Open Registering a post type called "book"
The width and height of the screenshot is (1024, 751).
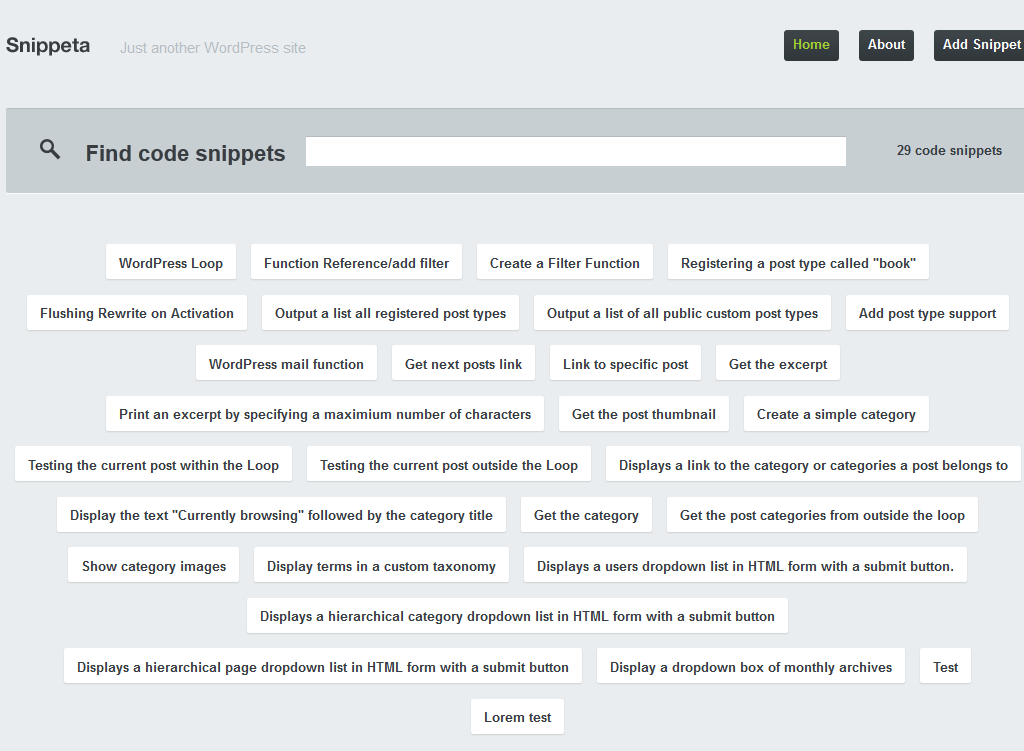798,263
